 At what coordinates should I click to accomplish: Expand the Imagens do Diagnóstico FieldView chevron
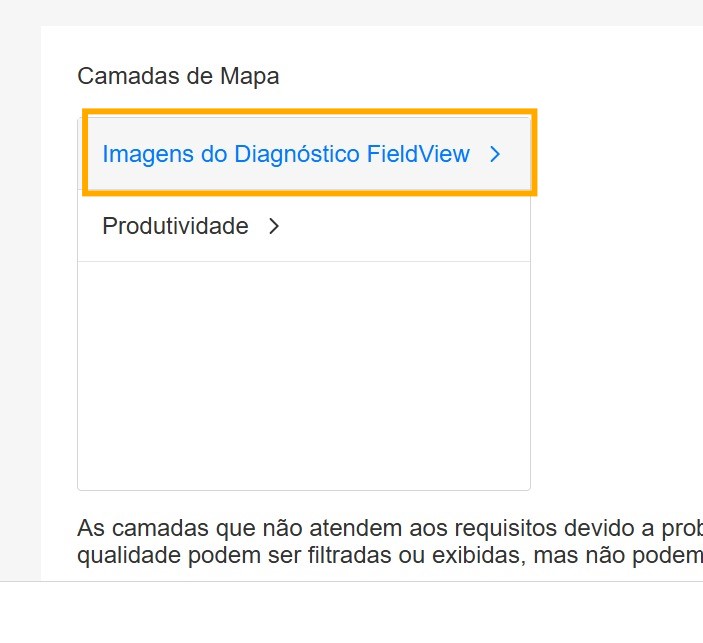[494, 154]
